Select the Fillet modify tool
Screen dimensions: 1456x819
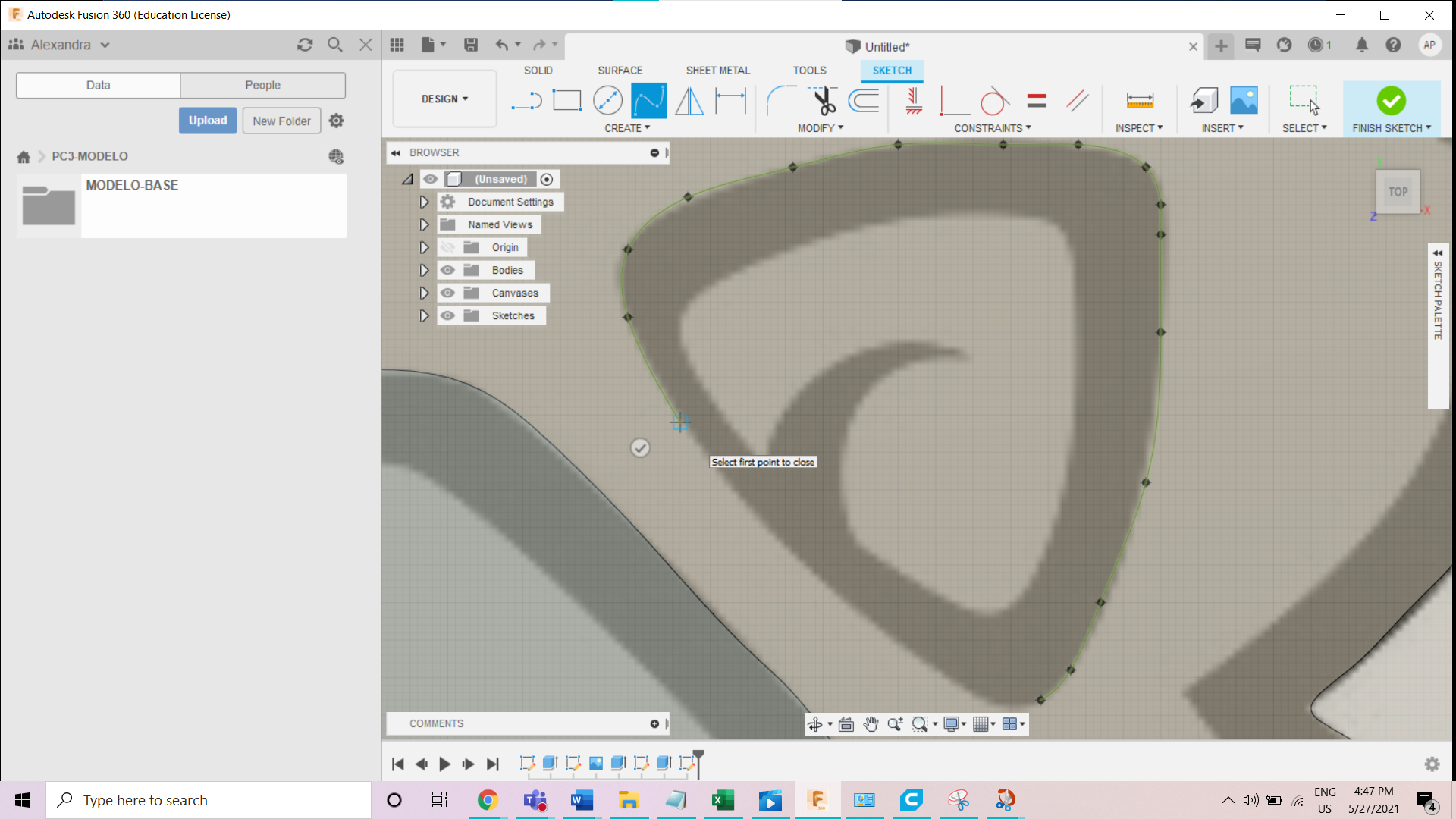(780, 101)
